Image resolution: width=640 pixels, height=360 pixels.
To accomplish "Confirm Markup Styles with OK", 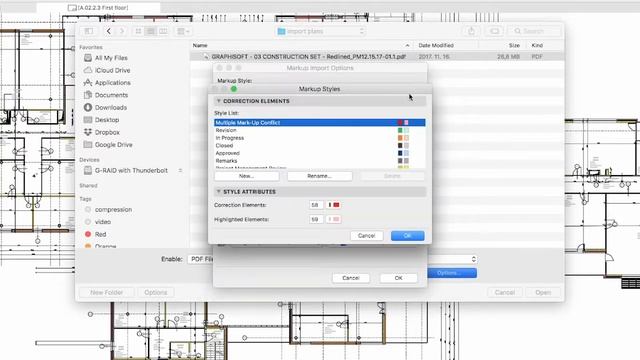I will pyautogui.click(x=407, y=236).
